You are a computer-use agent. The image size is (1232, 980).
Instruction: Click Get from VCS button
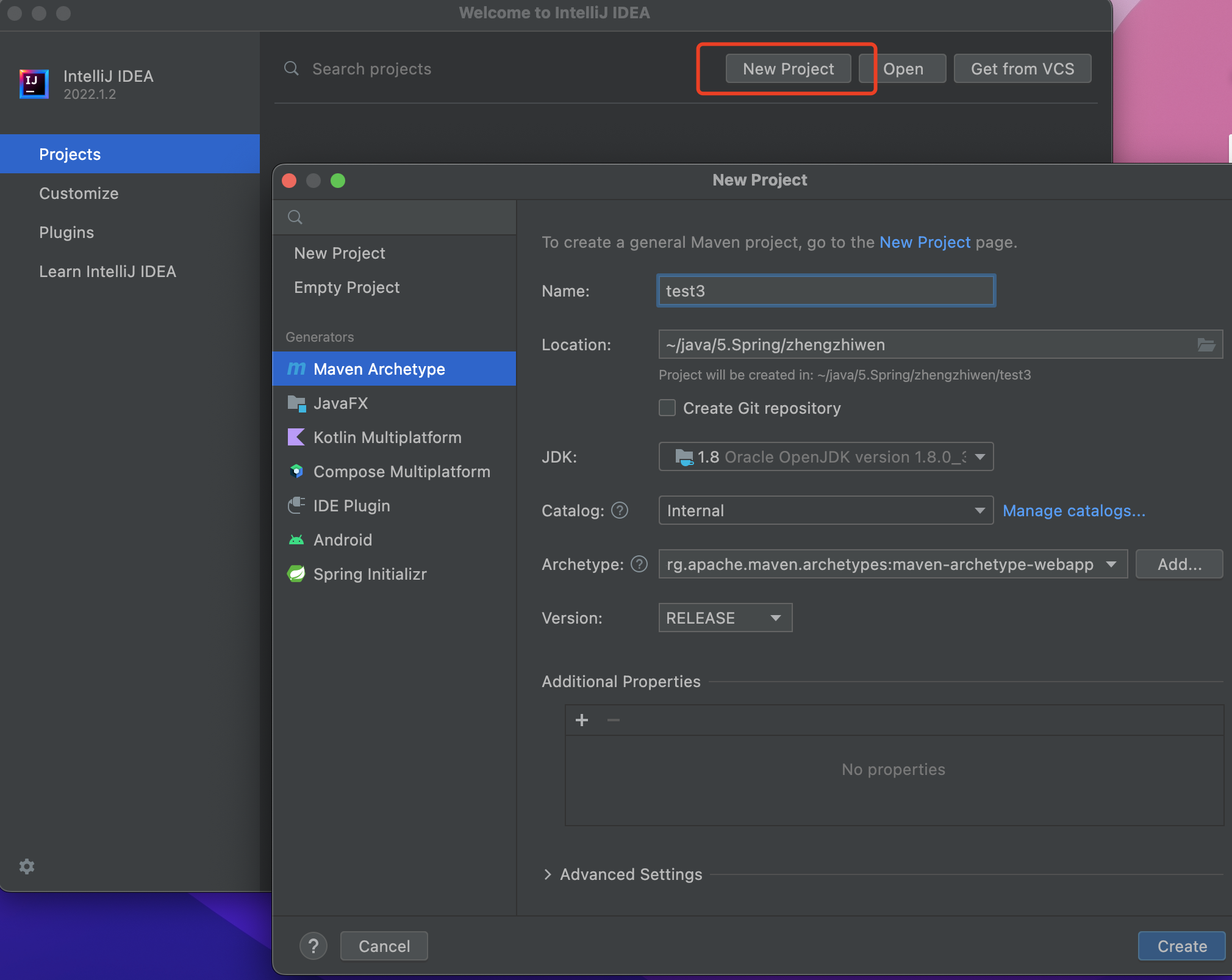(1022, 68)
